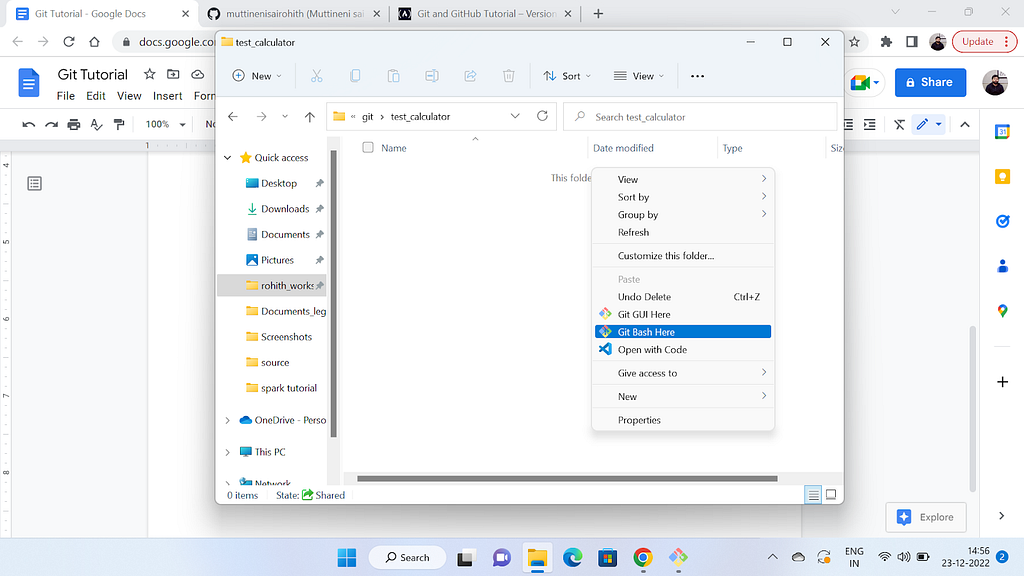
Task: Click the Explore button in Docs
Action: (926, 517)
